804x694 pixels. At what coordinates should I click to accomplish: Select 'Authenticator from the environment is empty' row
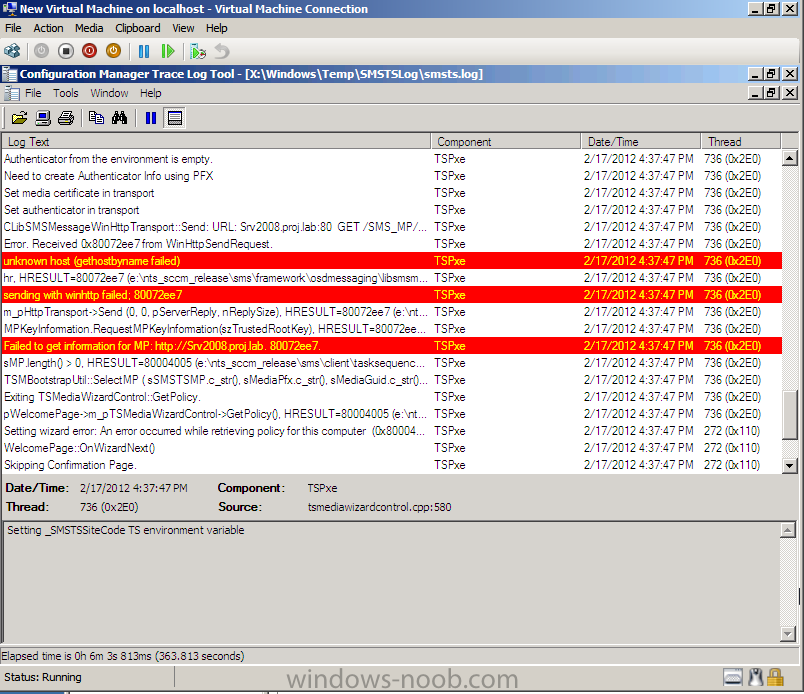point(392,159)
